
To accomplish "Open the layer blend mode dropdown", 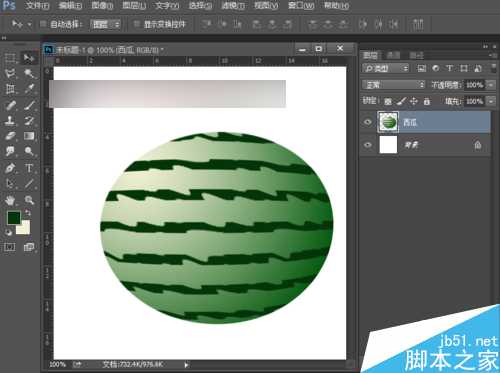I will [x=394, y=85].
